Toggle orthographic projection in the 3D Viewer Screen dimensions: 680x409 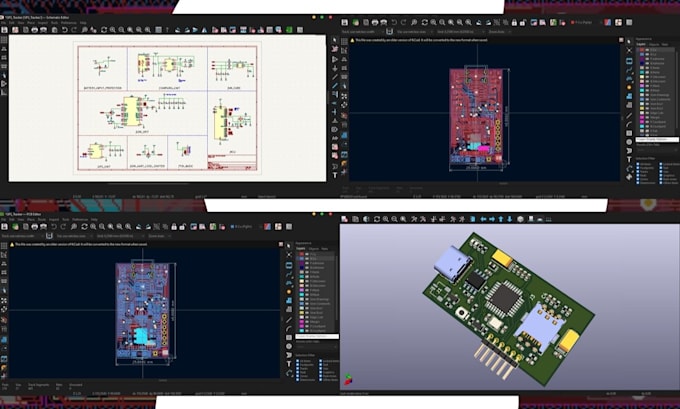[520, 219]
